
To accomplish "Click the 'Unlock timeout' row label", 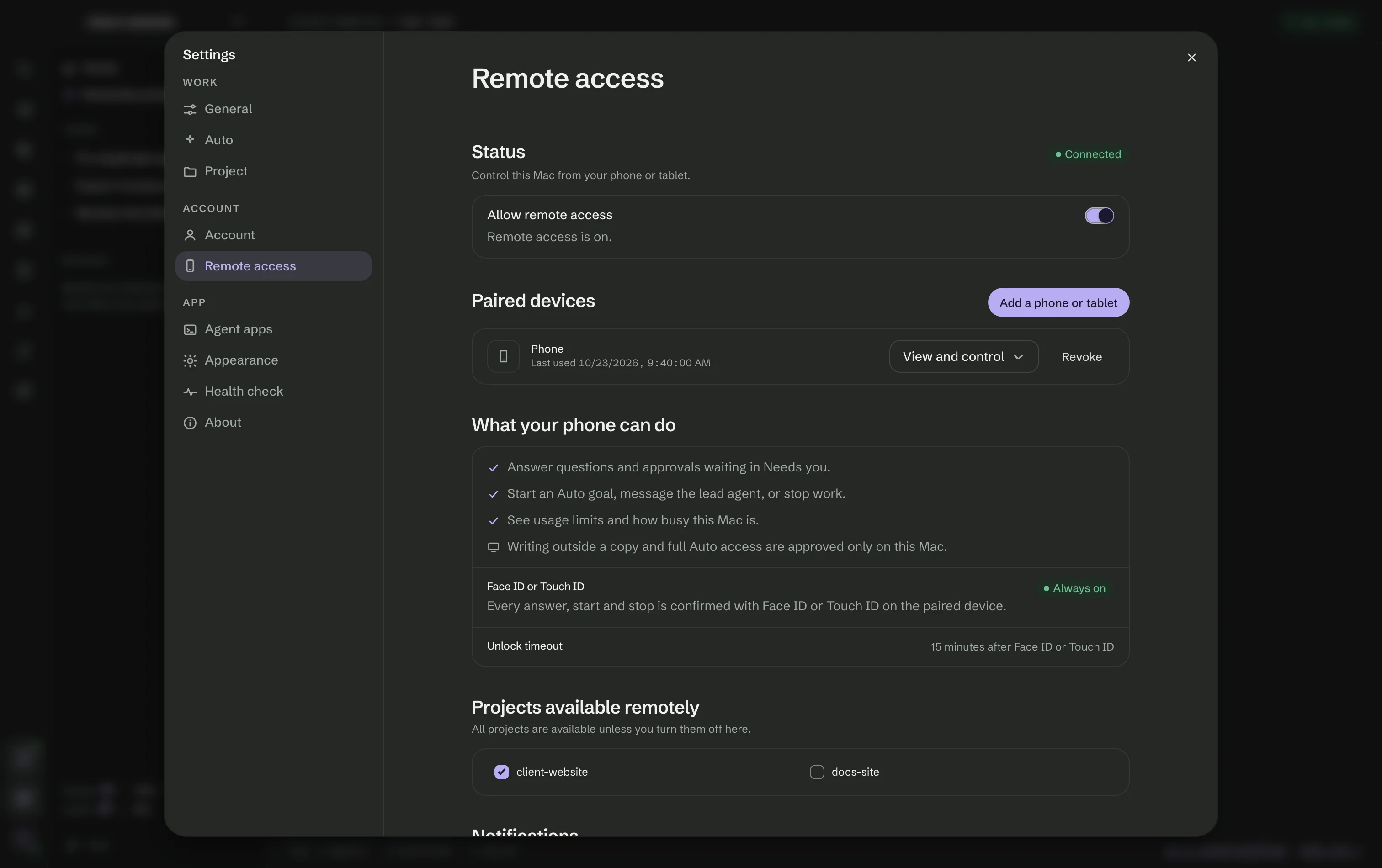I will [x=525, y=646].
